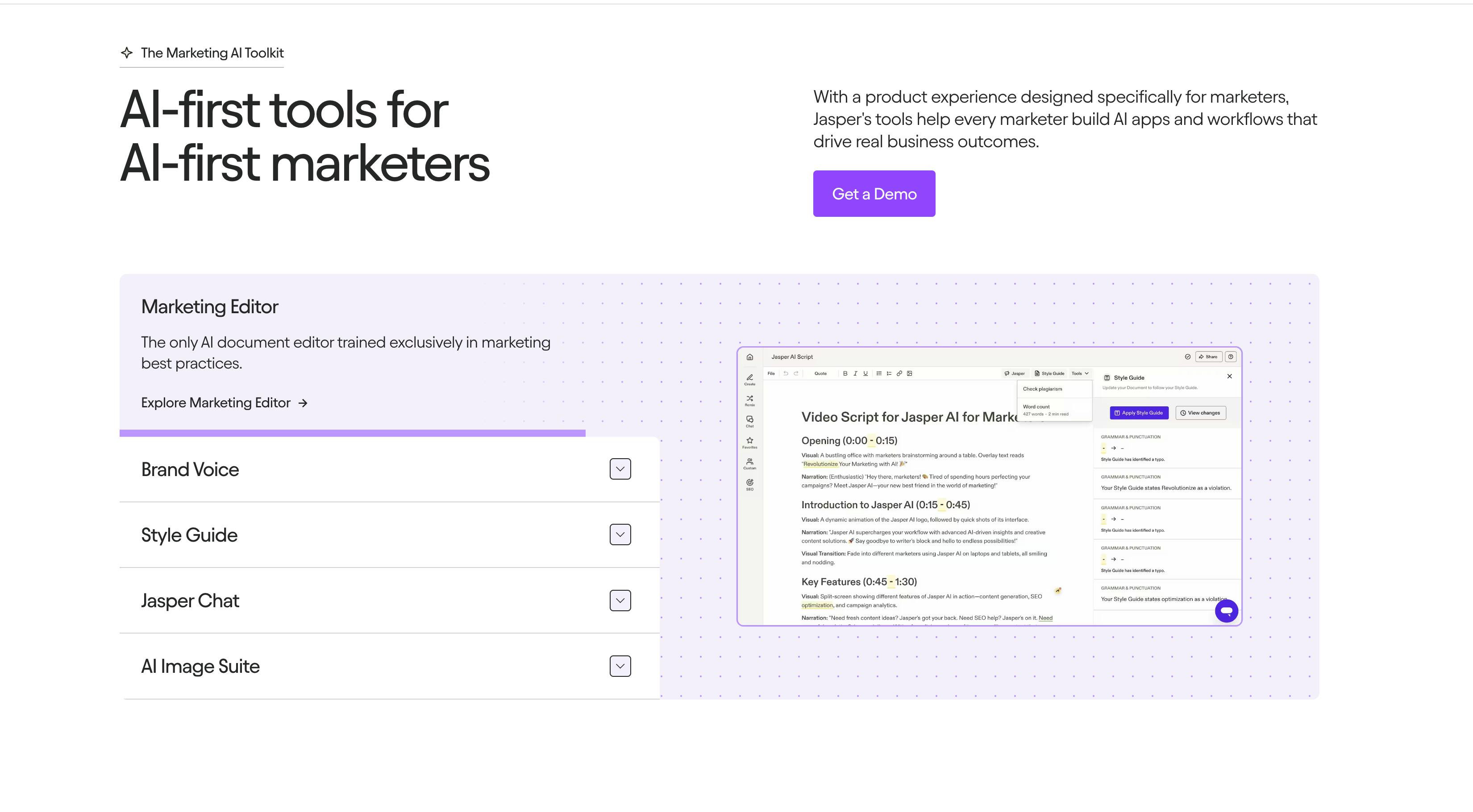Expand the Jasper Chat accordion chevron

[620, 601]
